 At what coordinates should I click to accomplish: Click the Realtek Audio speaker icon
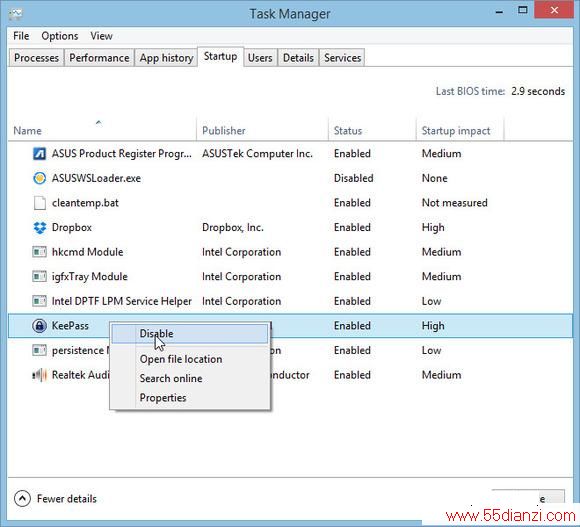pos(40,375)
